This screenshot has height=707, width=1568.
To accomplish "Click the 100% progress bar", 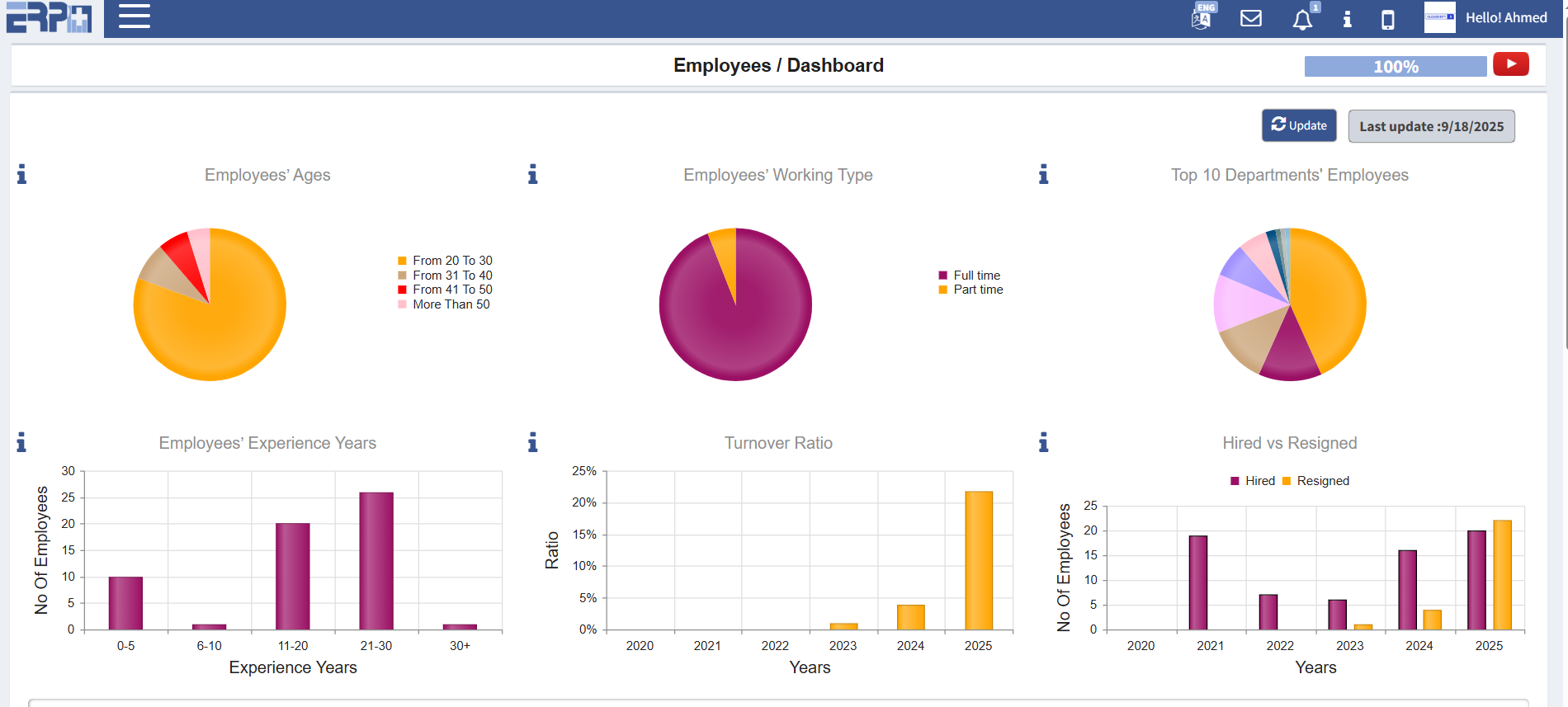I will [1395, 67].
